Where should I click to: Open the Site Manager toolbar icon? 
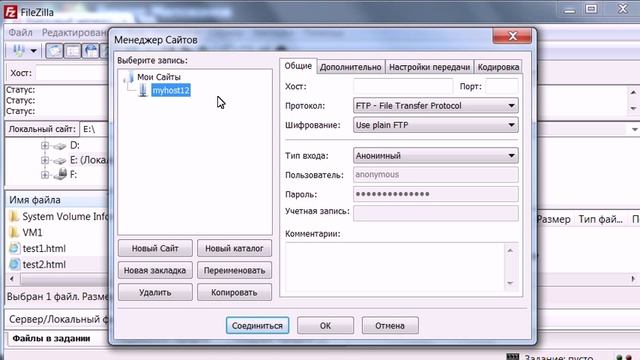18,51
